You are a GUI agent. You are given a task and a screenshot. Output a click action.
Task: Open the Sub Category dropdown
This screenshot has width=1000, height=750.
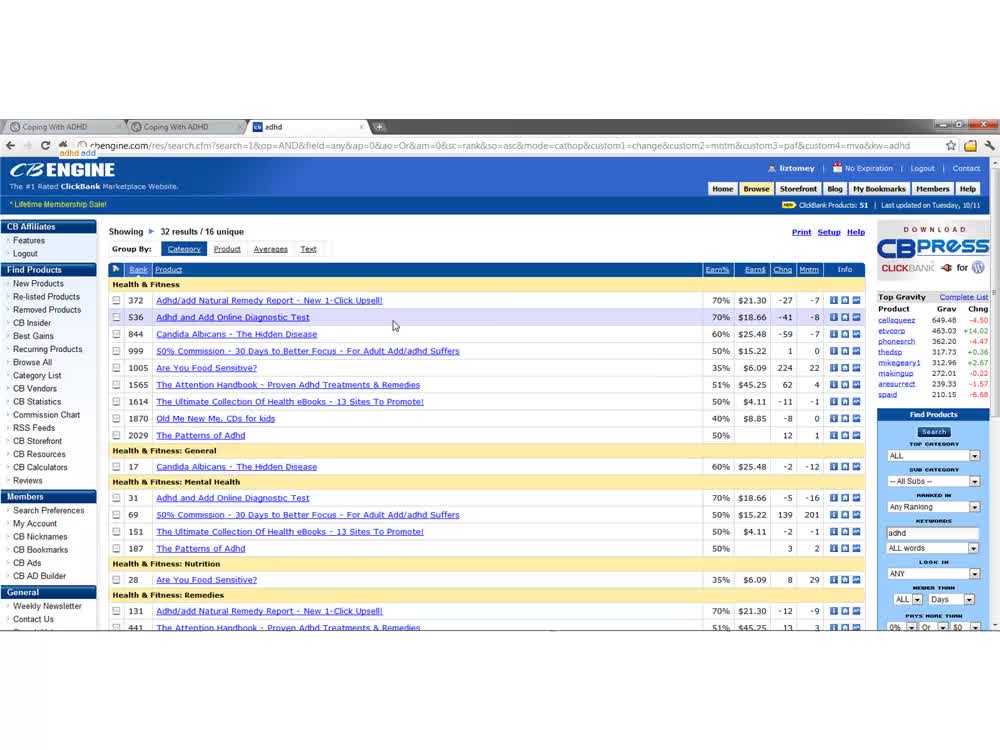[933, 482]
